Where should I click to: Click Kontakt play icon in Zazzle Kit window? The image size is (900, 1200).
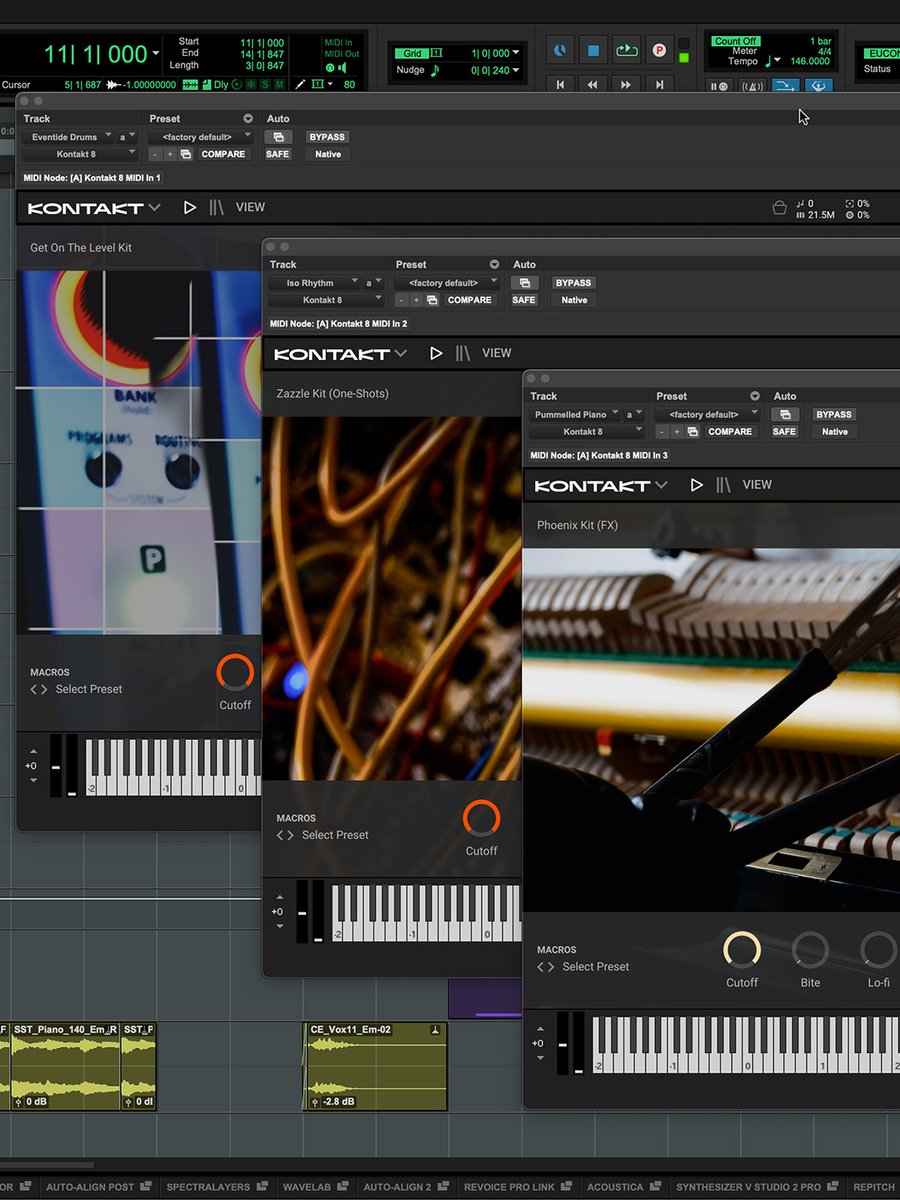pos(436,353)
